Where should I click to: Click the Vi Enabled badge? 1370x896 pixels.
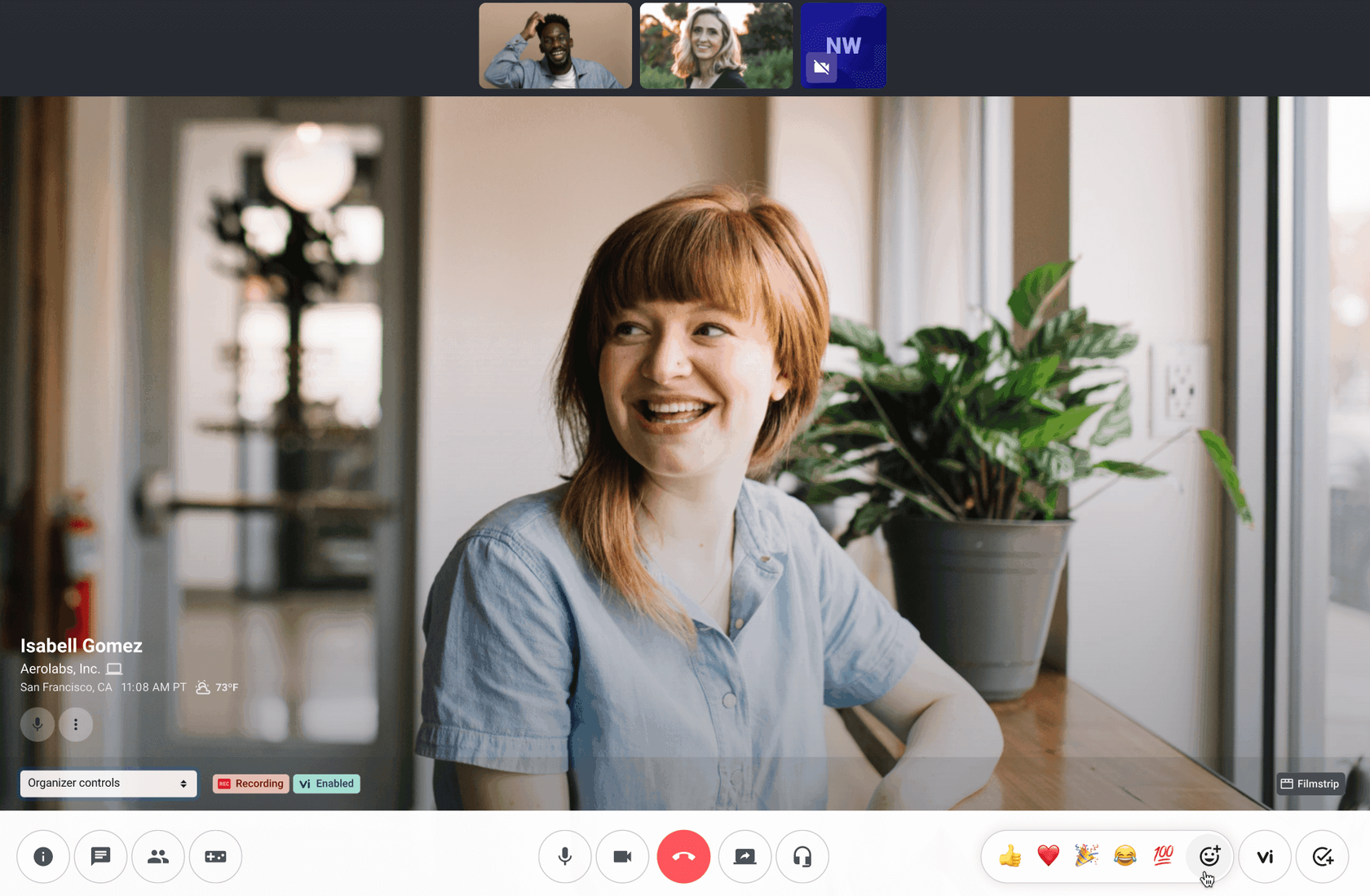click(x=326, y=783)
